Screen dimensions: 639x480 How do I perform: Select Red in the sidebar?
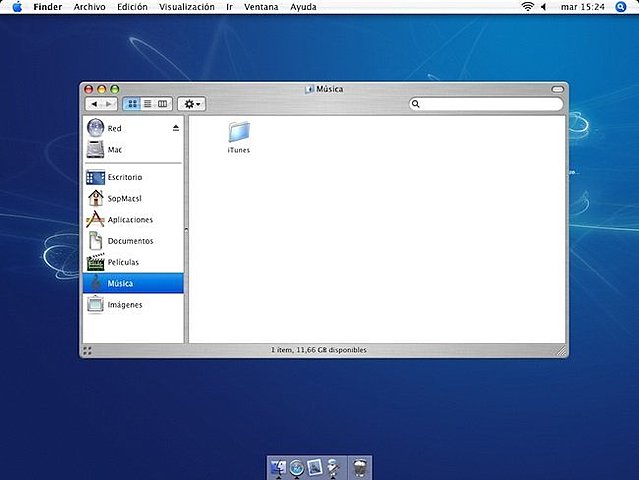coord(133,128)
